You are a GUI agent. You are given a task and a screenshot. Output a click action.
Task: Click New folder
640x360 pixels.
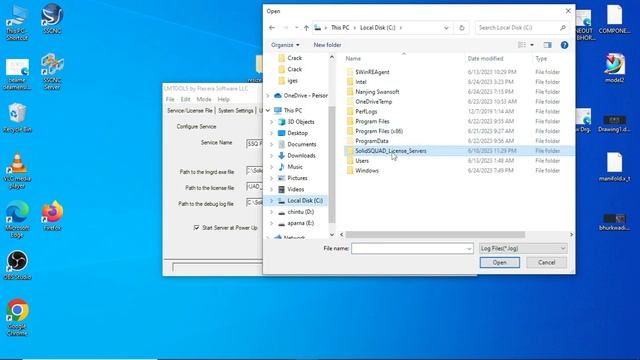point(327,45)
